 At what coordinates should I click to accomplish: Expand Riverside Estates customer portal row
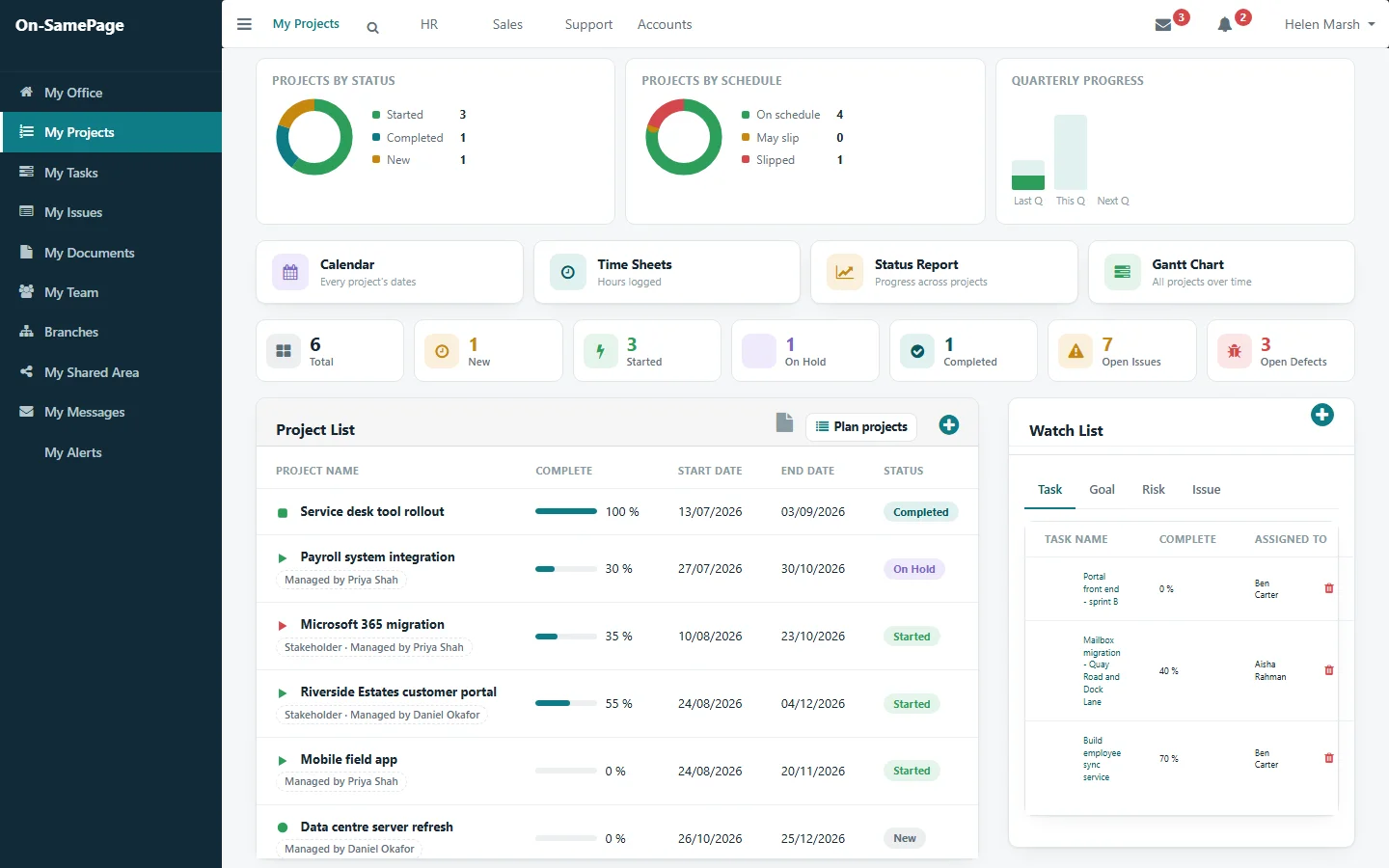pyautogui.click(x=283, y=693)
